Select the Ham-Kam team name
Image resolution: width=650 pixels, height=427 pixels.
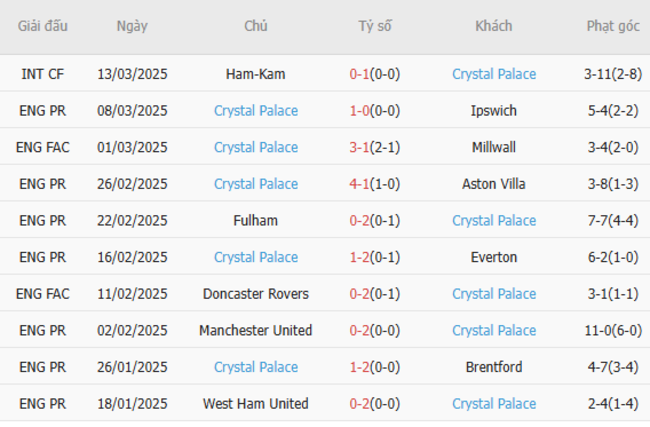pos(256,74)
